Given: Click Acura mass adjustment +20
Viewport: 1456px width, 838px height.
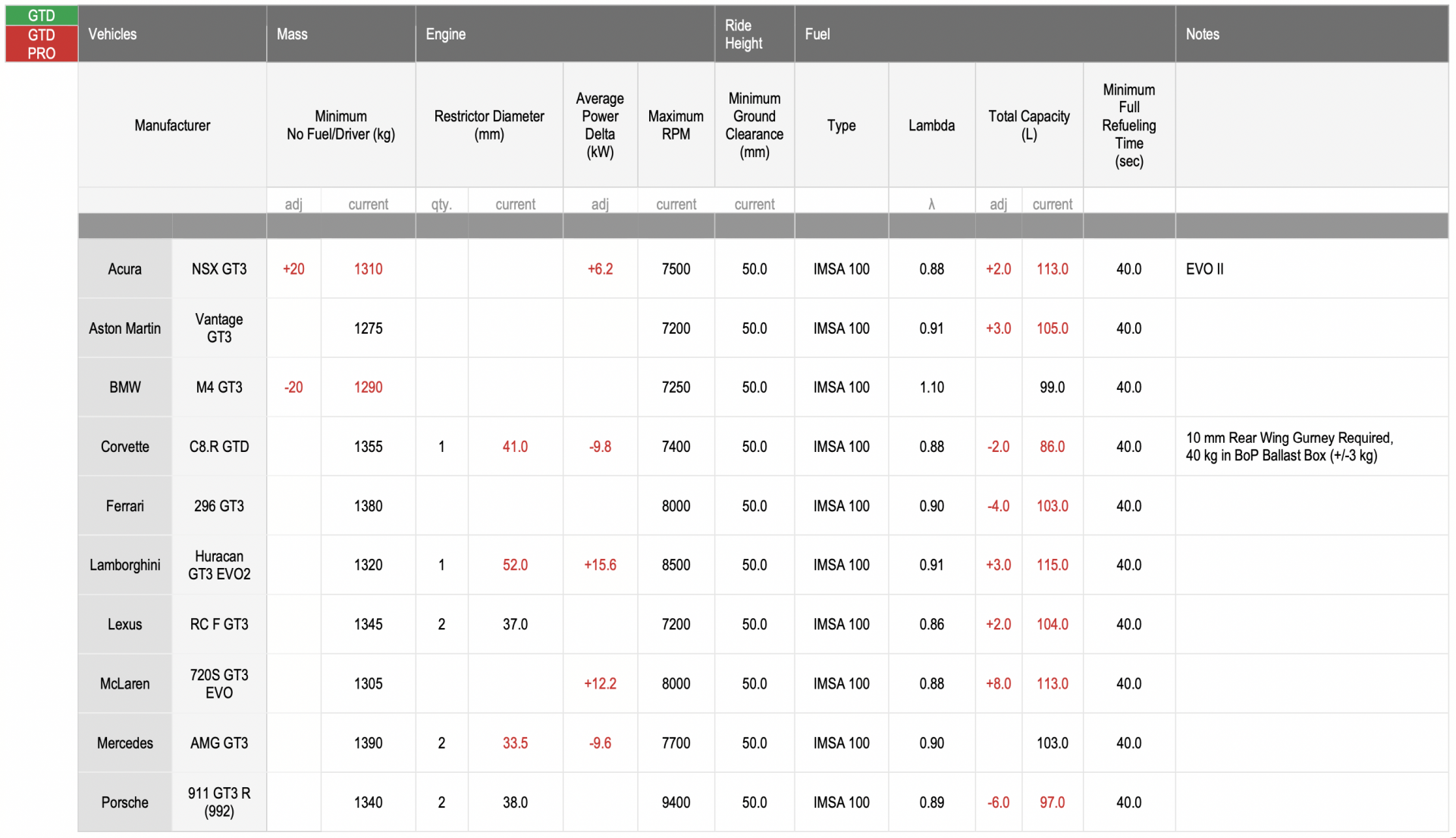Looking at the screenshot, I should click(293, 269).
